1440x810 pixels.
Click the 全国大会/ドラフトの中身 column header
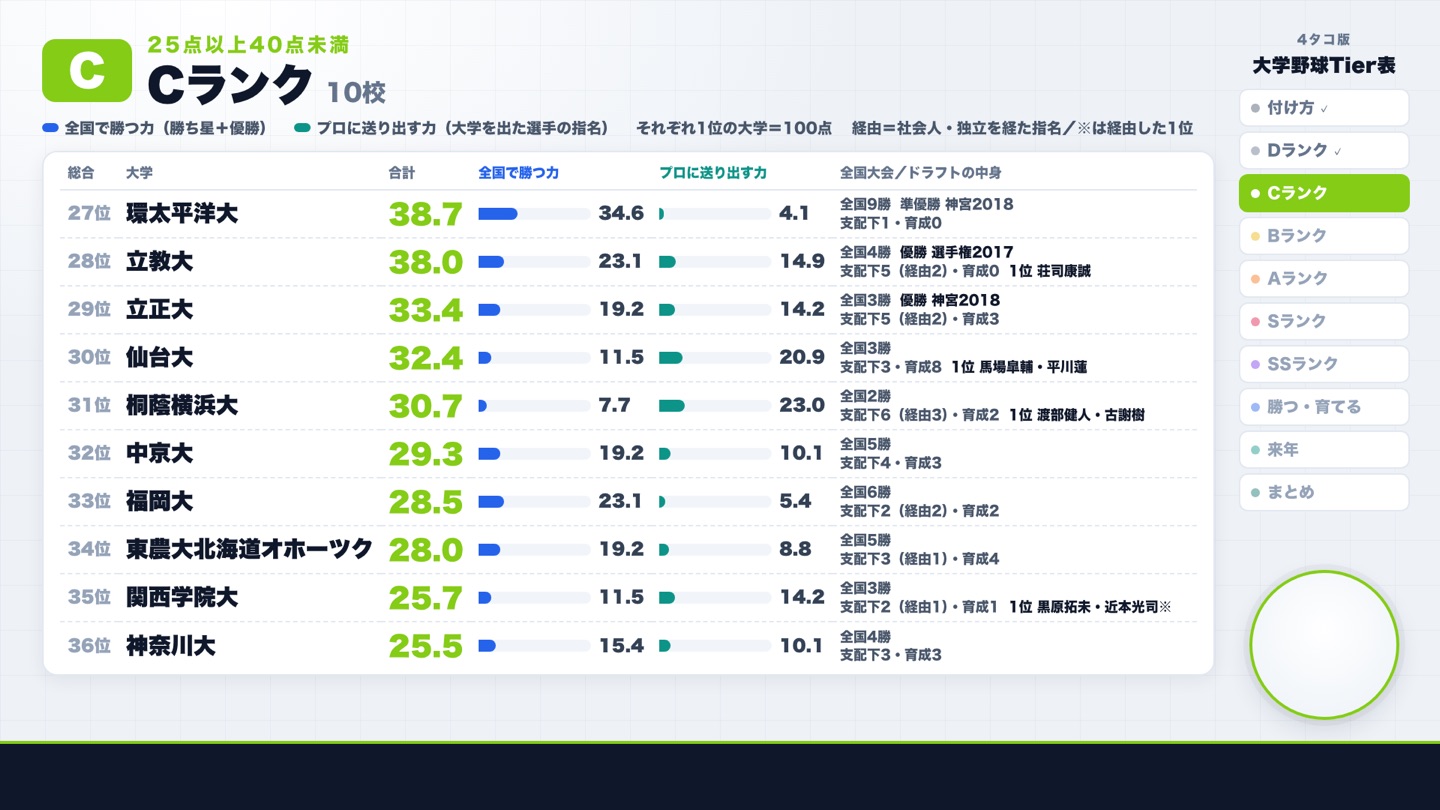[921, 173]
